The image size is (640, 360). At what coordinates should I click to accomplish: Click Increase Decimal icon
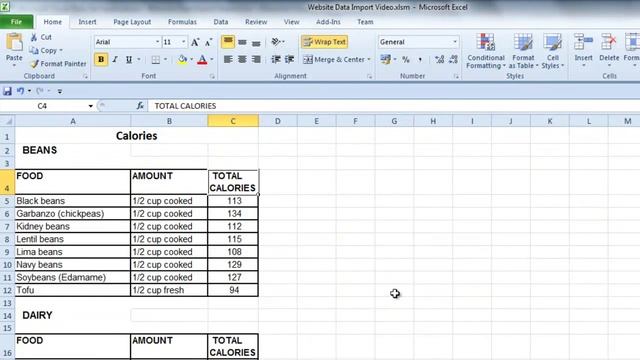(x=439, y=60)
